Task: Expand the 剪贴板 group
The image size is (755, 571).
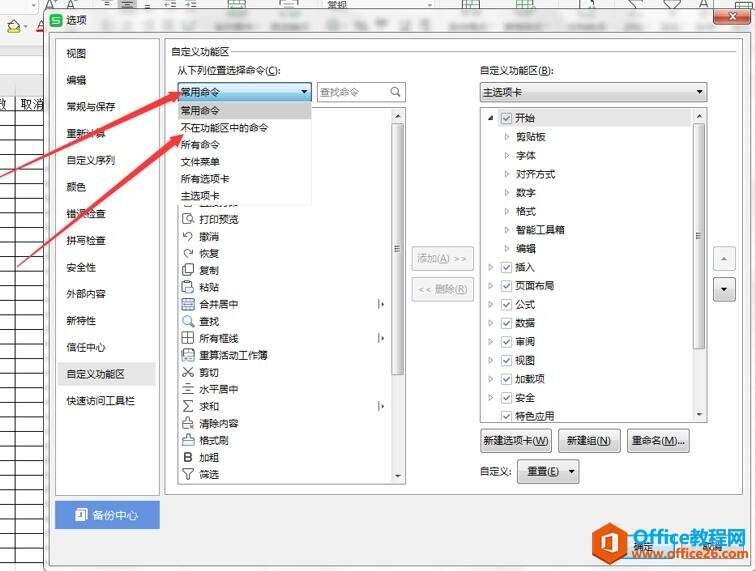Action: click(x=507, y=137)
